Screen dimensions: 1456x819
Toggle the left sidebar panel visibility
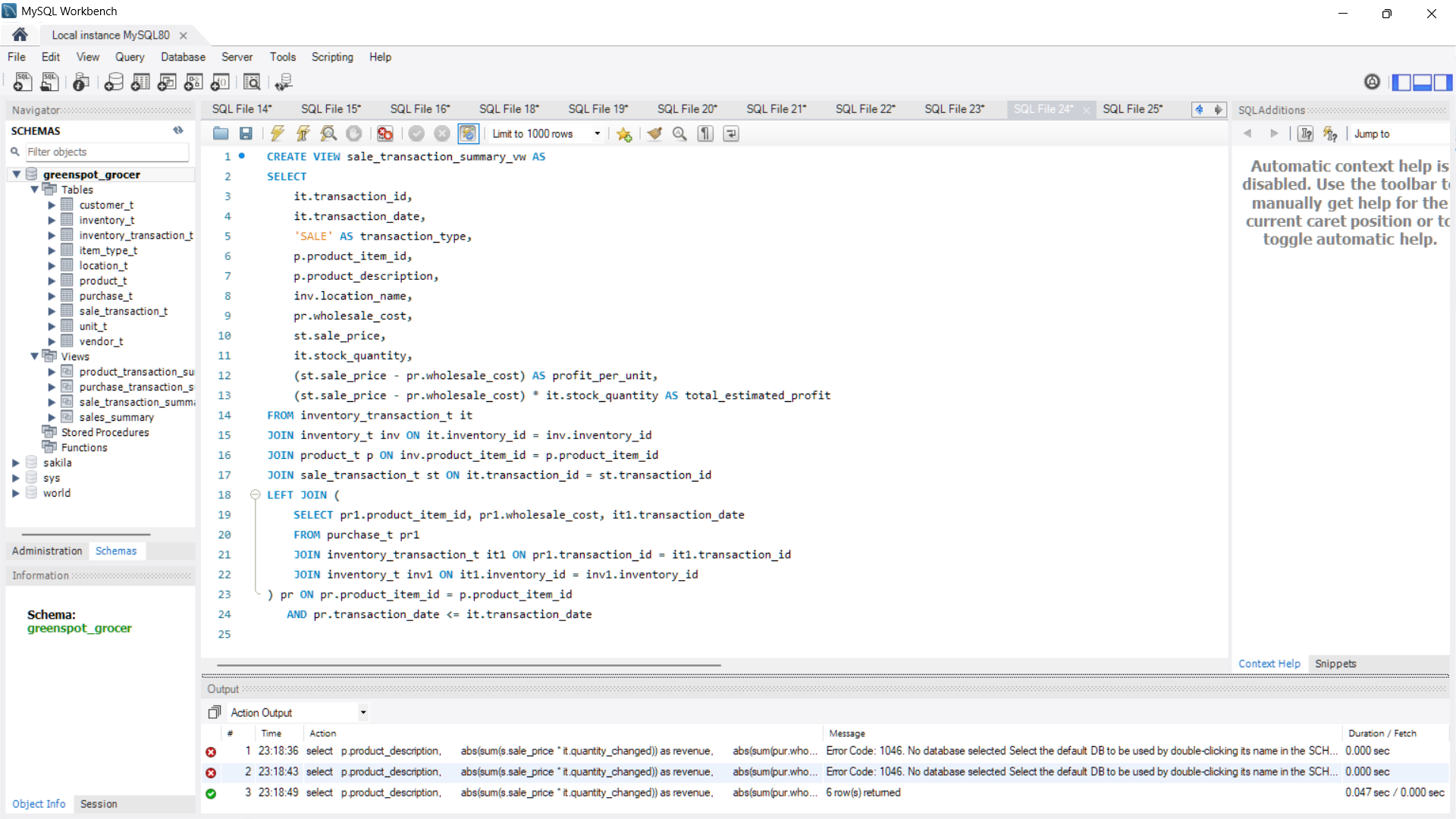(1401, 82)
